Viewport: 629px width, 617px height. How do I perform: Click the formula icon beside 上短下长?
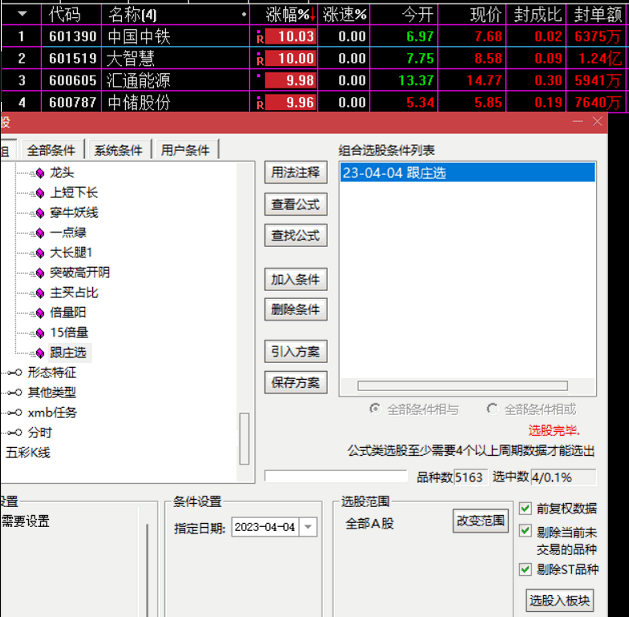tap(40, 193)
